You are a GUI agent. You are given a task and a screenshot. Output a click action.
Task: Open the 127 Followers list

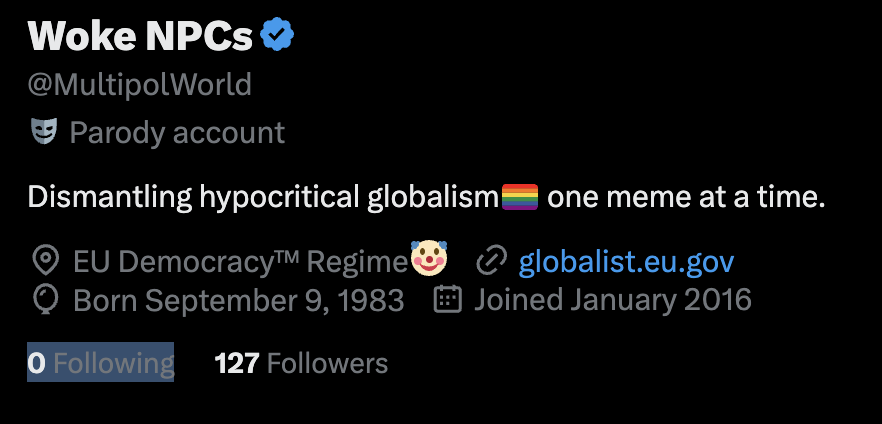click(x=301, y=363)
